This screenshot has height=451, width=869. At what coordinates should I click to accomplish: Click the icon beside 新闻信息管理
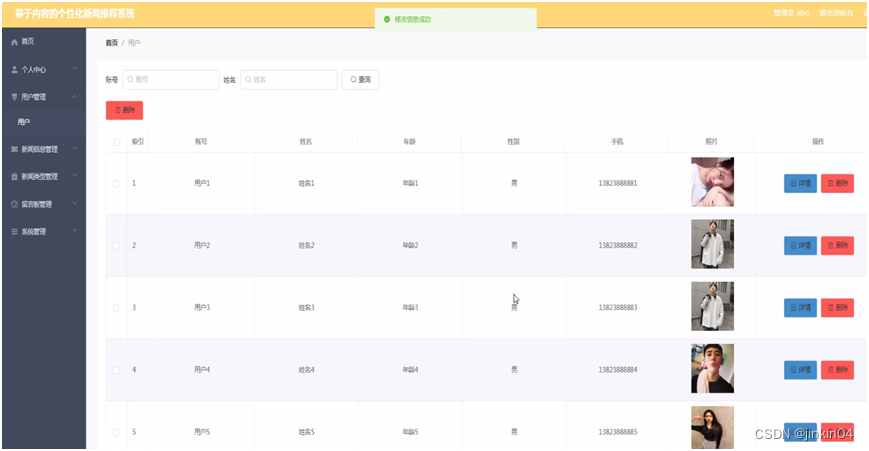coord(14,149)
